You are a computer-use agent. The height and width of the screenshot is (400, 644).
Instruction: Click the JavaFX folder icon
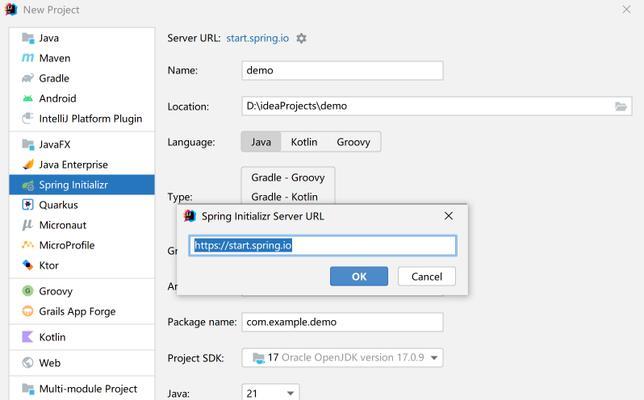(x=28, y=144)
